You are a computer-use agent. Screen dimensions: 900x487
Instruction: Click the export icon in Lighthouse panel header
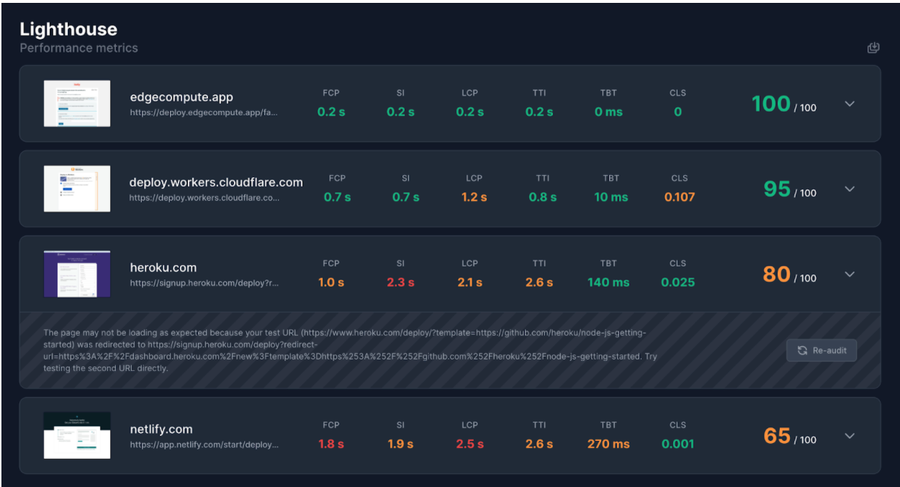(873, 48)
